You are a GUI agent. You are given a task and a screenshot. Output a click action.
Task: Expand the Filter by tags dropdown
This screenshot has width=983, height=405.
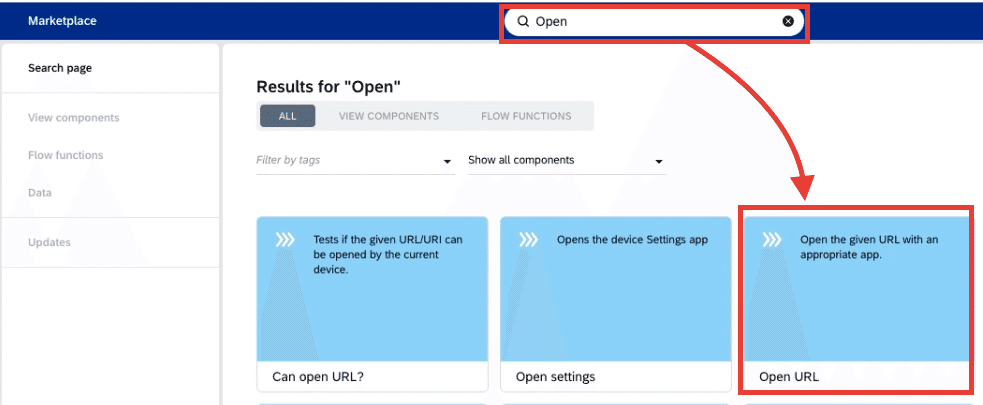pyautogui.click(x=355, y=160)
